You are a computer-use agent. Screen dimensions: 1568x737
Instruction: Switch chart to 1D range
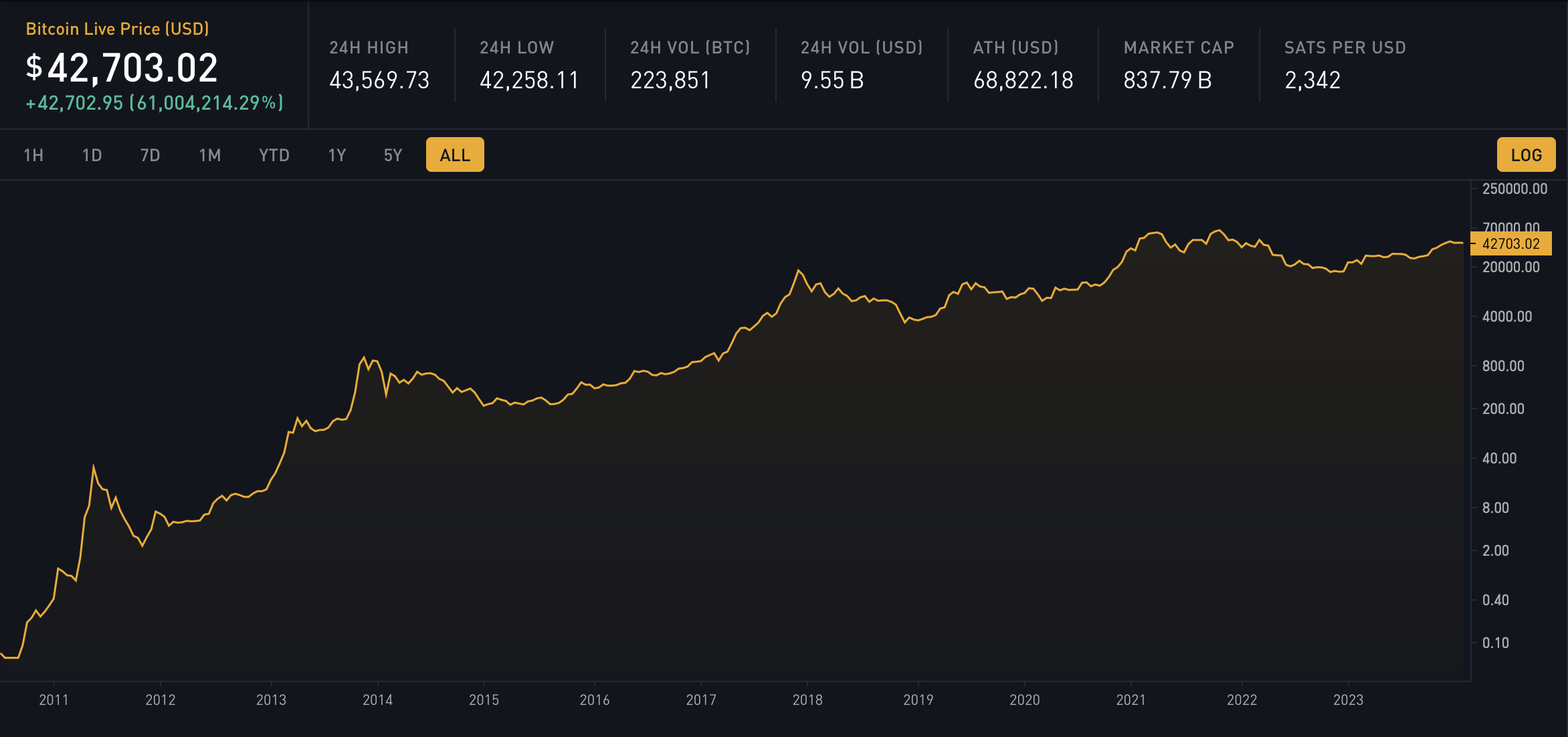point(92,155)
